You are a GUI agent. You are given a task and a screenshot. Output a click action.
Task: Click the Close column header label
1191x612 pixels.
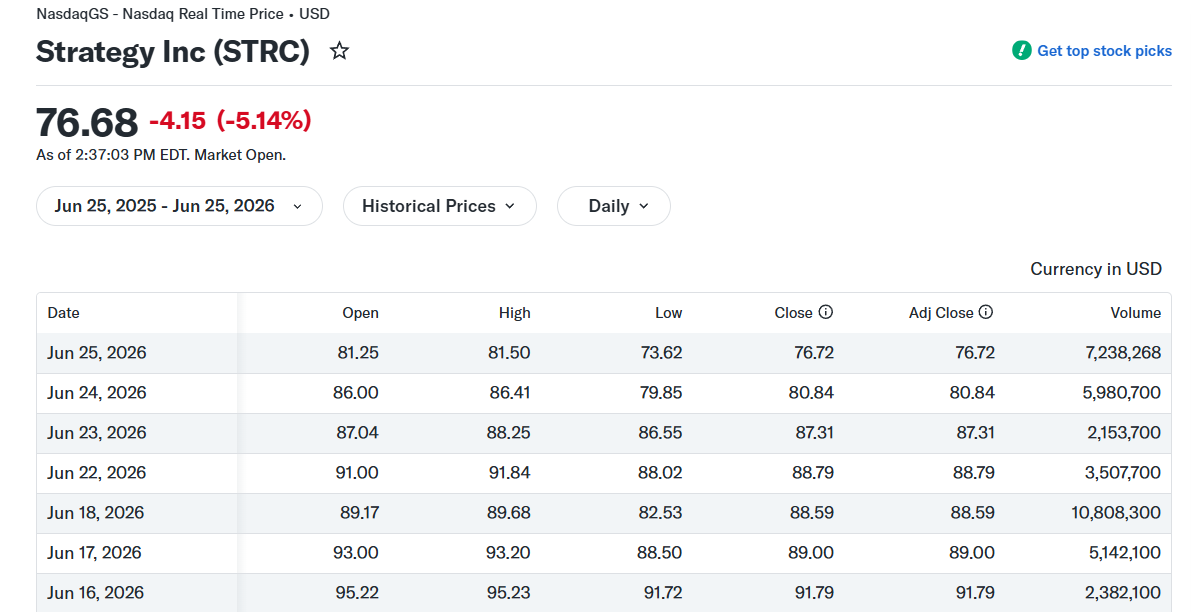[x=794, y=313]
